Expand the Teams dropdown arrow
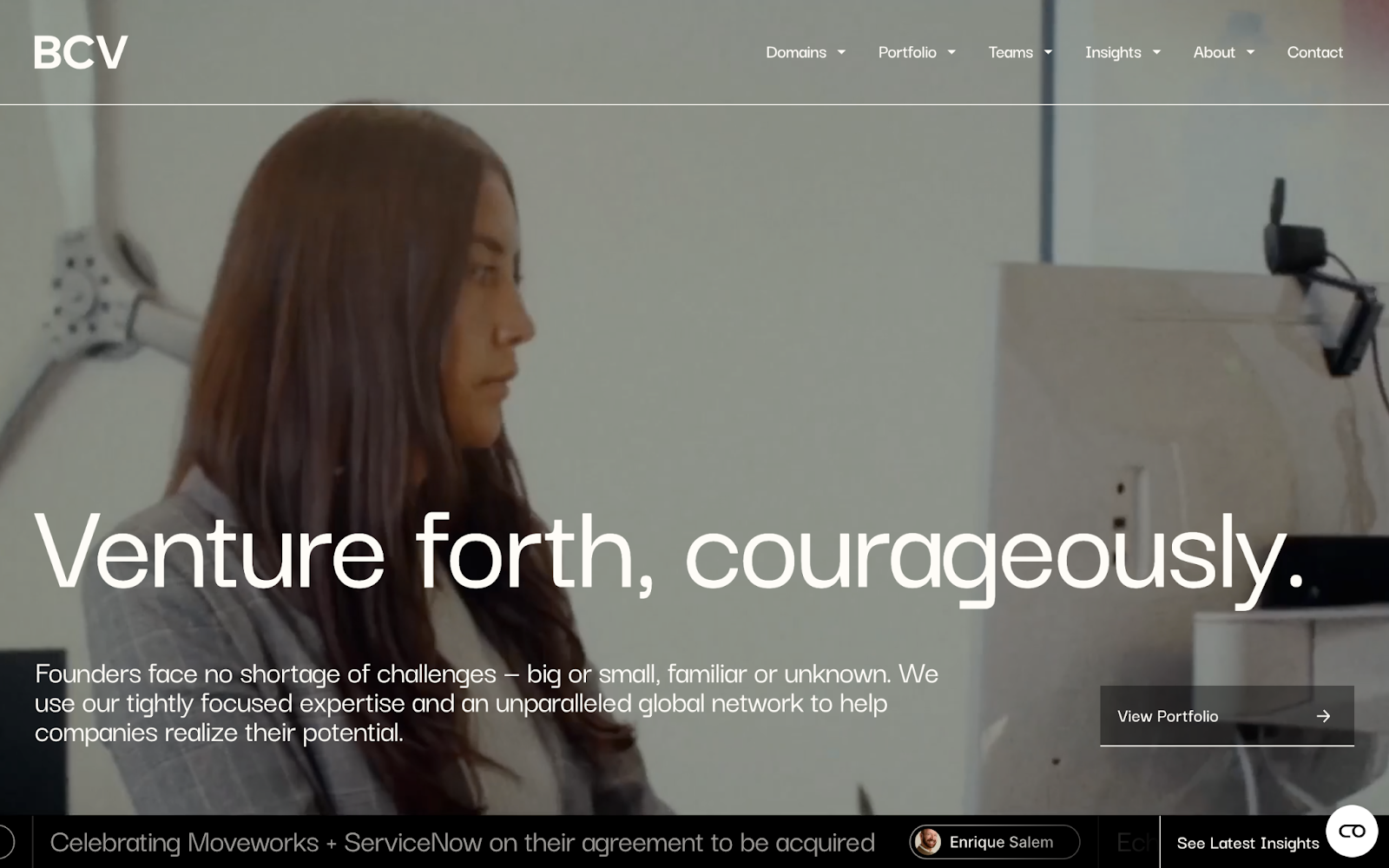Viewport: 1389px width, 868px height. (1048, 52)
